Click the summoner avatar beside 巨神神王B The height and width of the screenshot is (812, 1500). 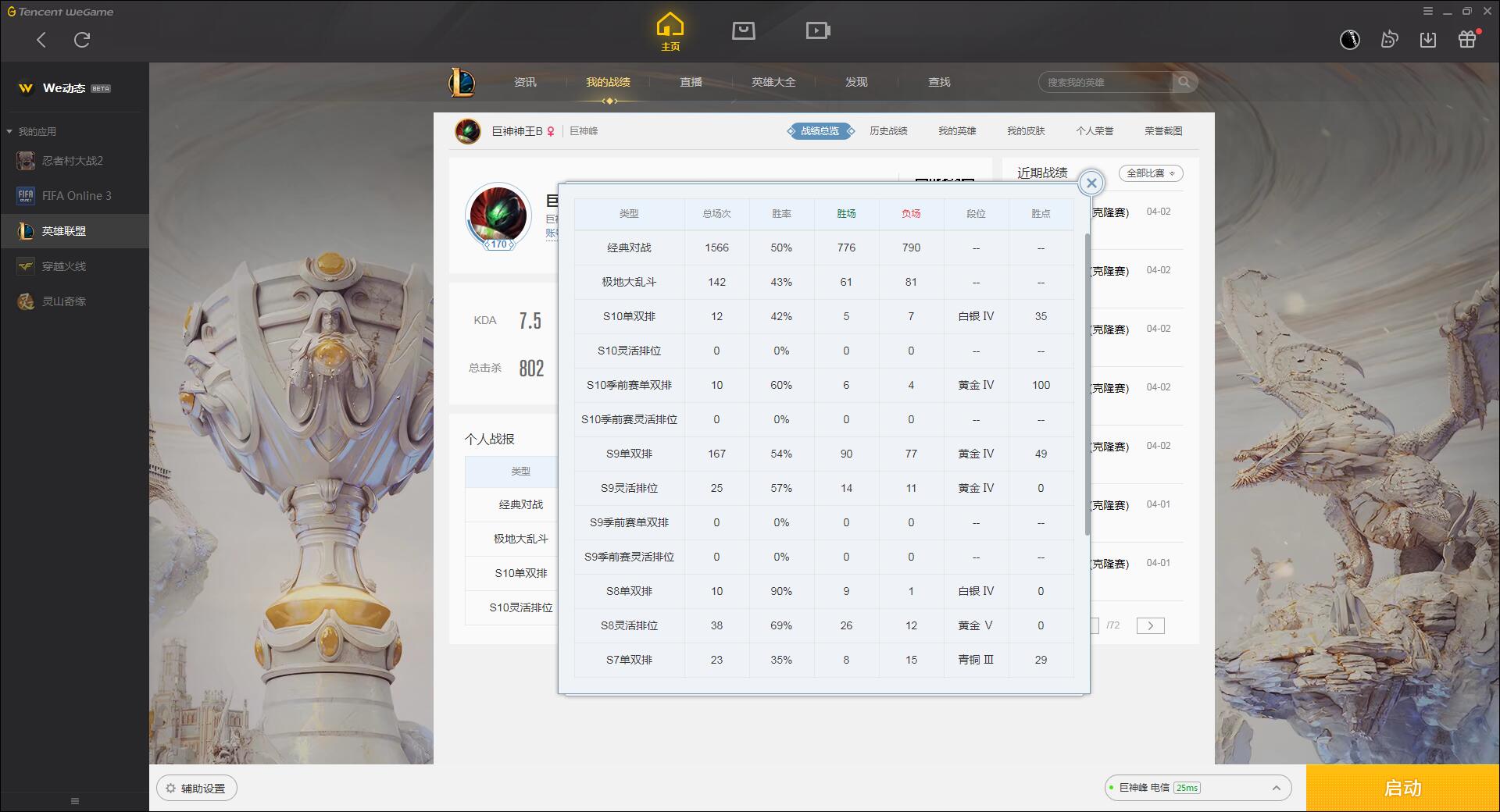(468, 131)
